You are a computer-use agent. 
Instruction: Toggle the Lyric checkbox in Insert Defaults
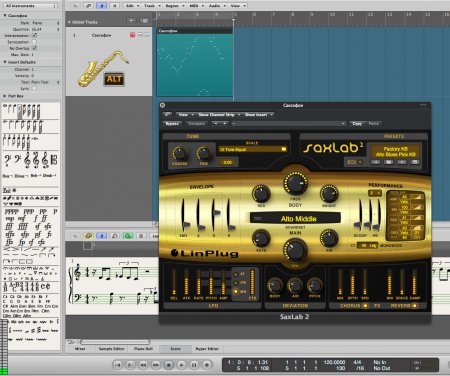(34, 88)
